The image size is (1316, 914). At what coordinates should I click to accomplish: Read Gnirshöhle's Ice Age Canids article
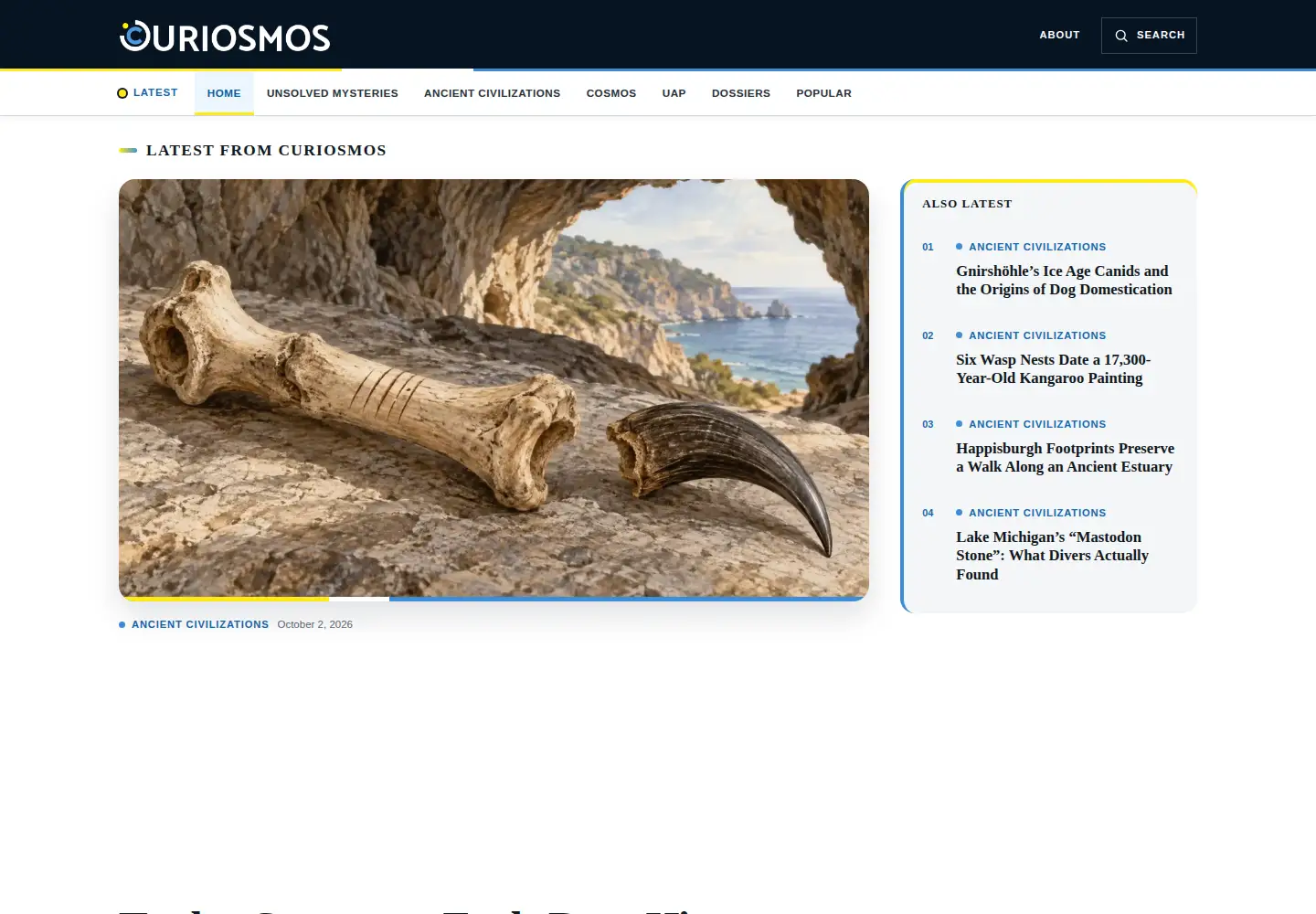click(1064, 280)
